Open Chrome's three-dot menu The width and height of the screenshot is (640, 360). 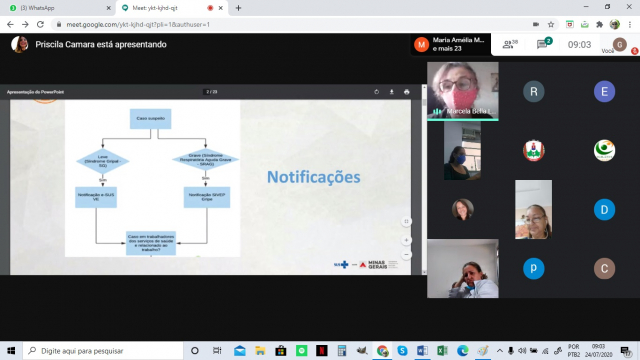(x=630, y=24)
